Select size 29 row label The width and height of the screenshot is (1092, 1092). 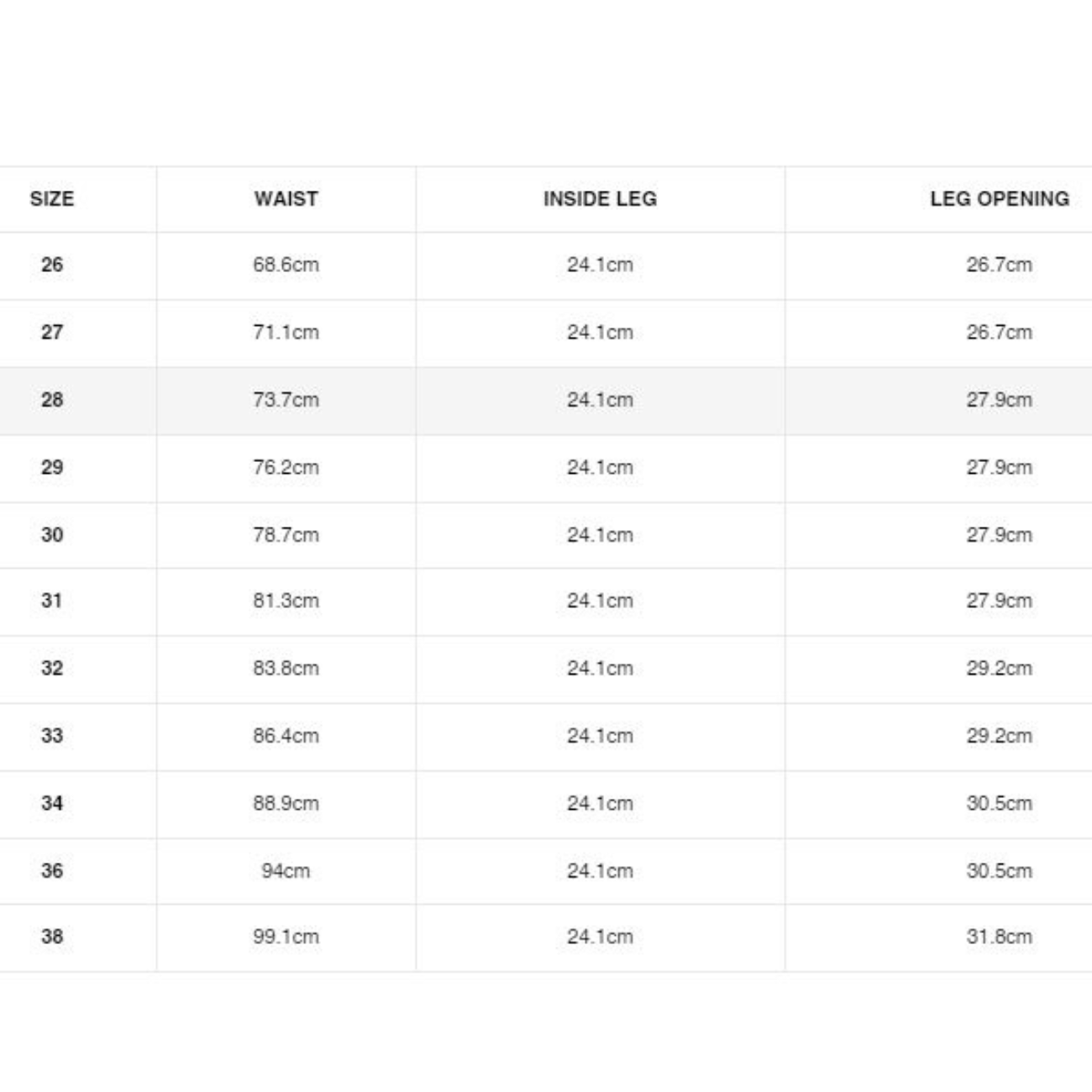(52, 467)
